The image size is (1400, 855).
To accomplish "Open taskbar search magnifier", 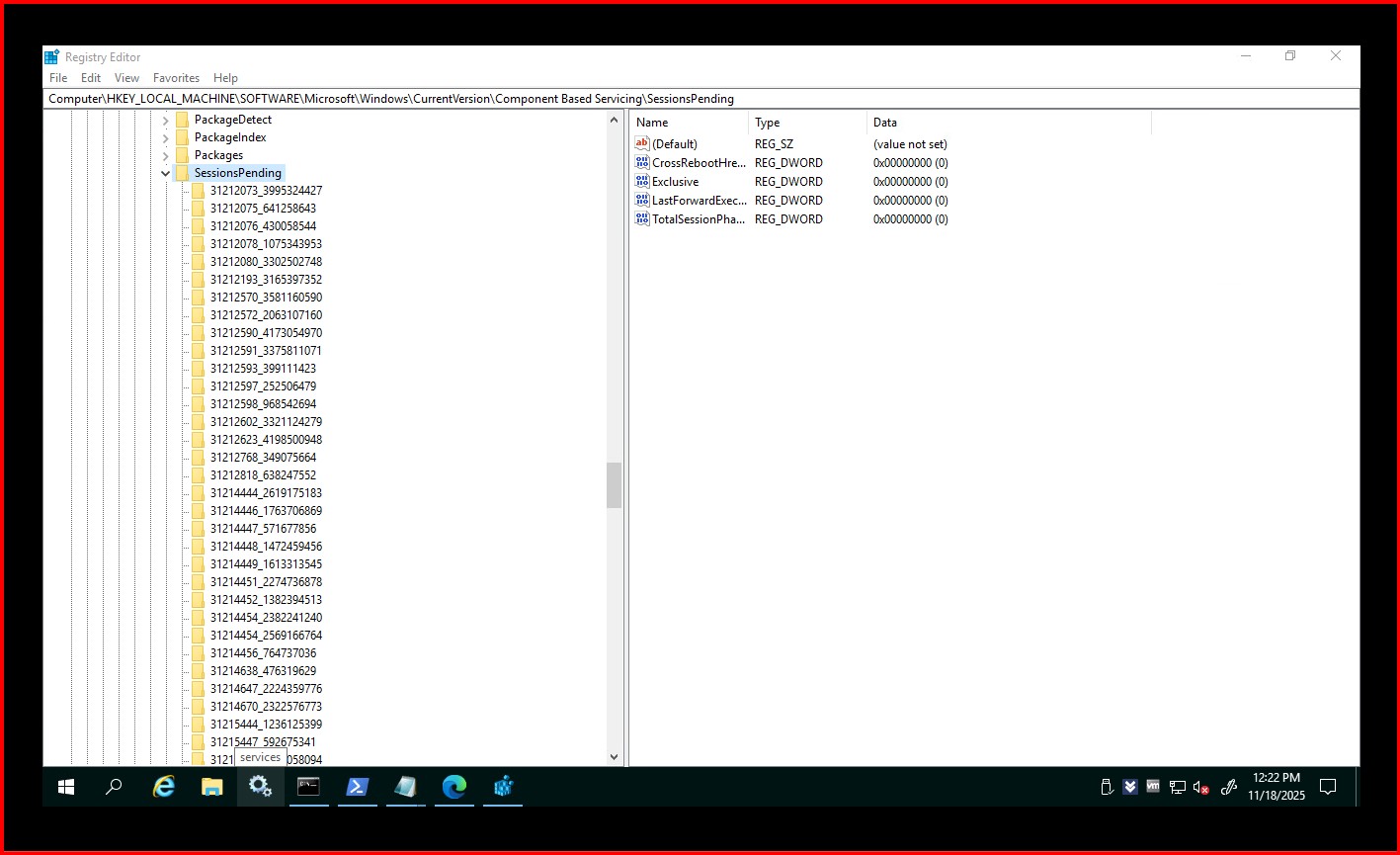I will click(x=114, y=787).
